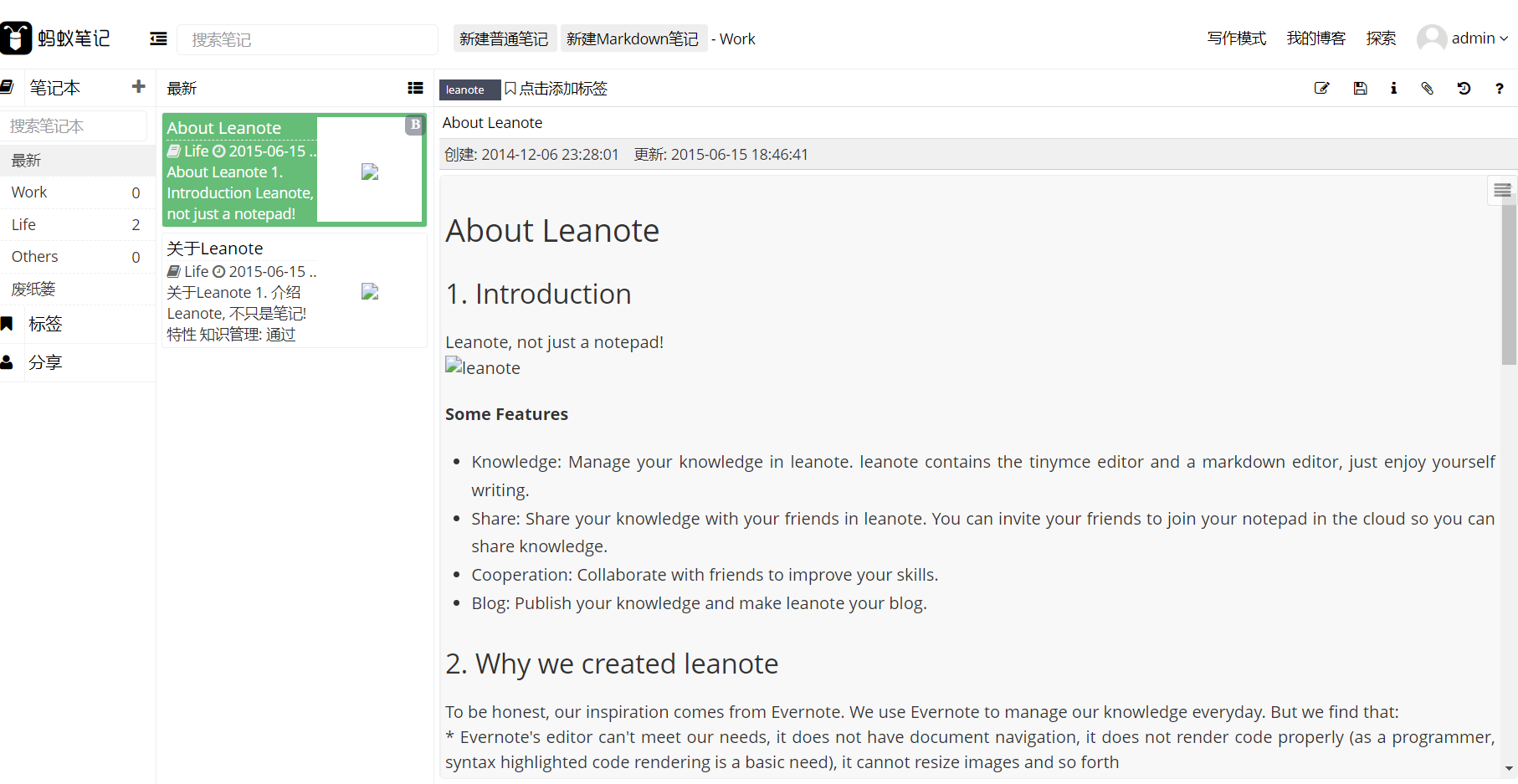Screen dimensions: 1518x784
Task: Click the edit note pencil icon
Action: click(x=1322, y=88)
